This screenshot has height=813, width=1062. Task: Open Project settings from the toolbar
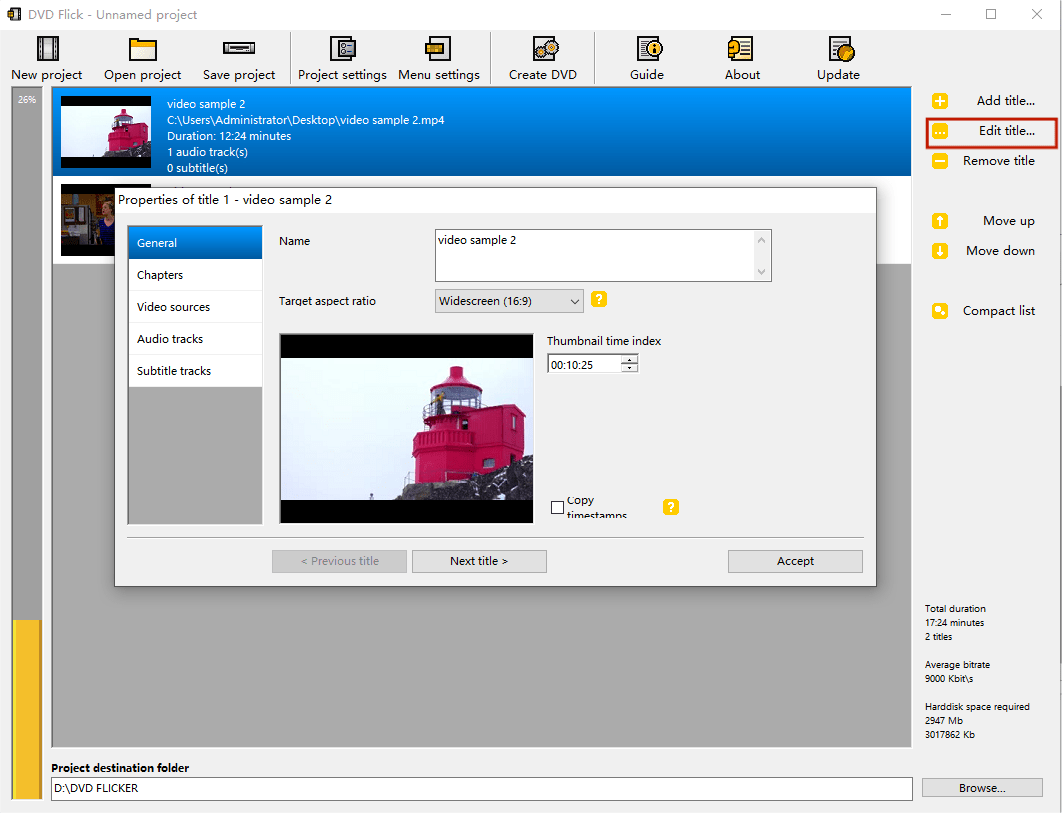(342, 49)
